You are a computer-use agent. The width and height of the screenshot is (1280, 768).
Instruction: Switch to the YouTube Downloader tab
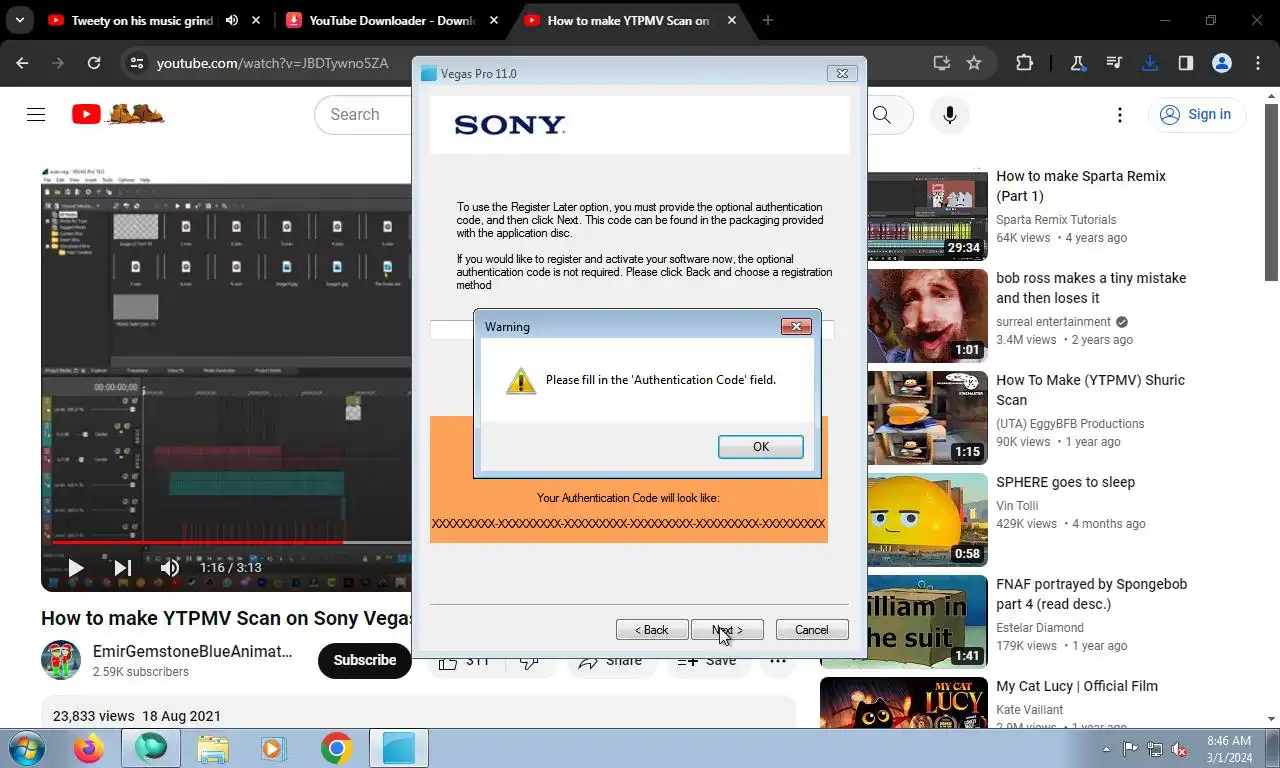coord(392,20)
